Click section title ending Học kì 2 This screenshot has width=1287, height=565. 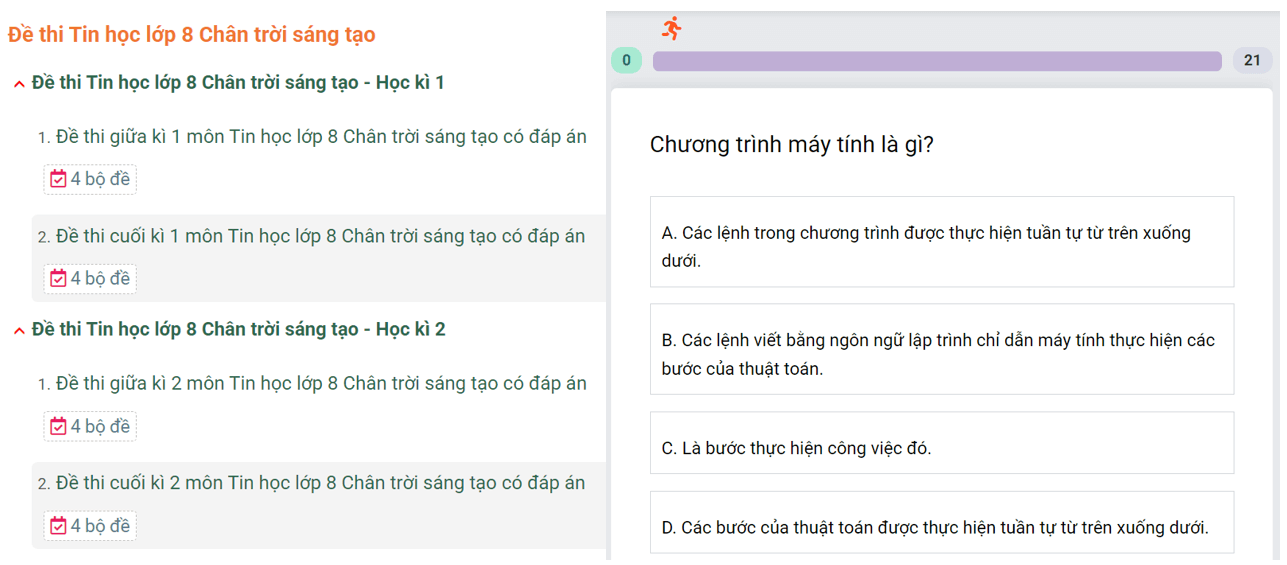(x=239, y=330)
